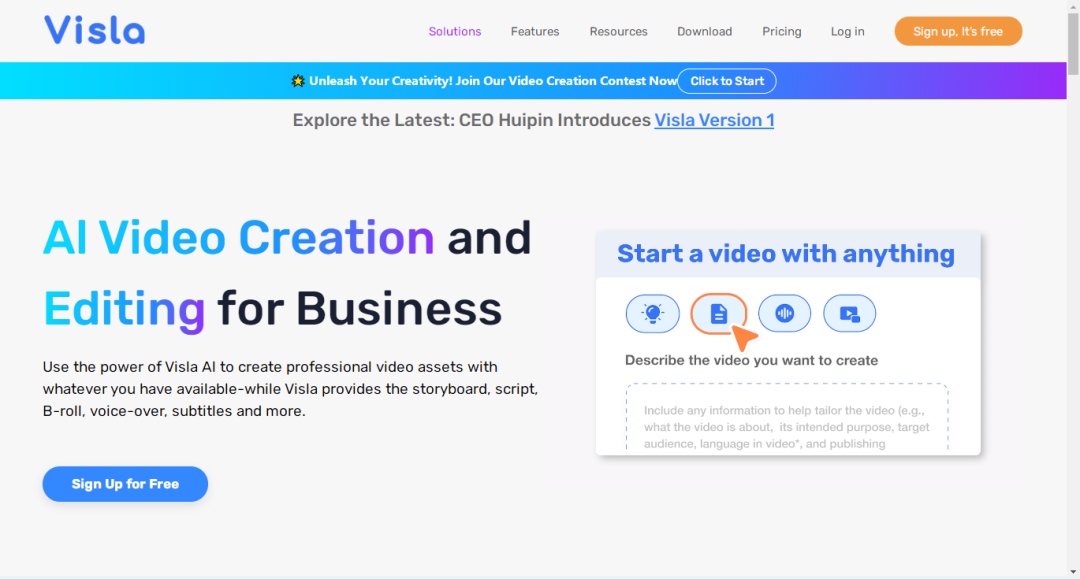Image resolution: width=1080 pixels, height=579 pixels.
Task: Click the video description text field
Action: (787, 417)
